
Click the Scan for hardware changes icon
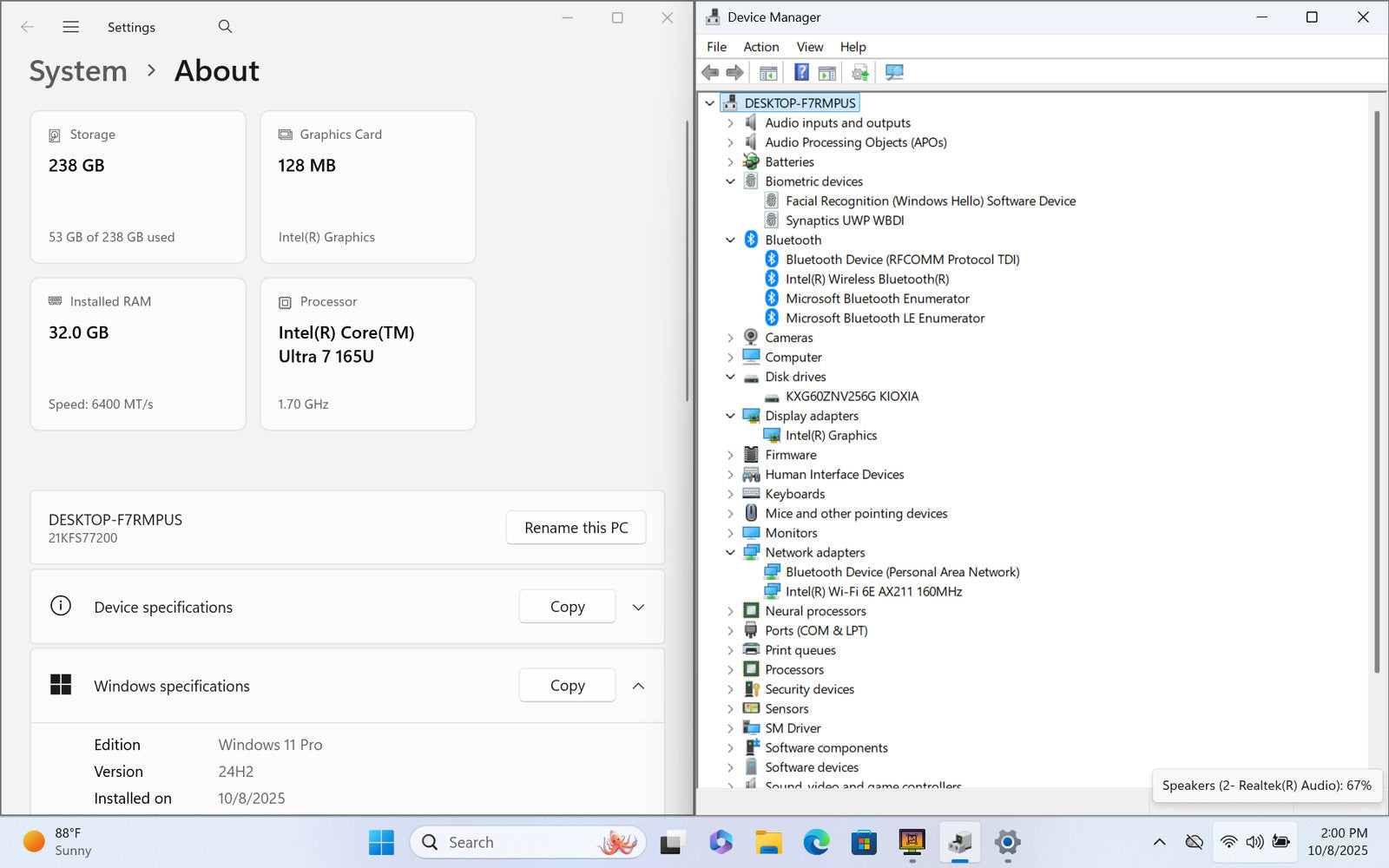894,73
